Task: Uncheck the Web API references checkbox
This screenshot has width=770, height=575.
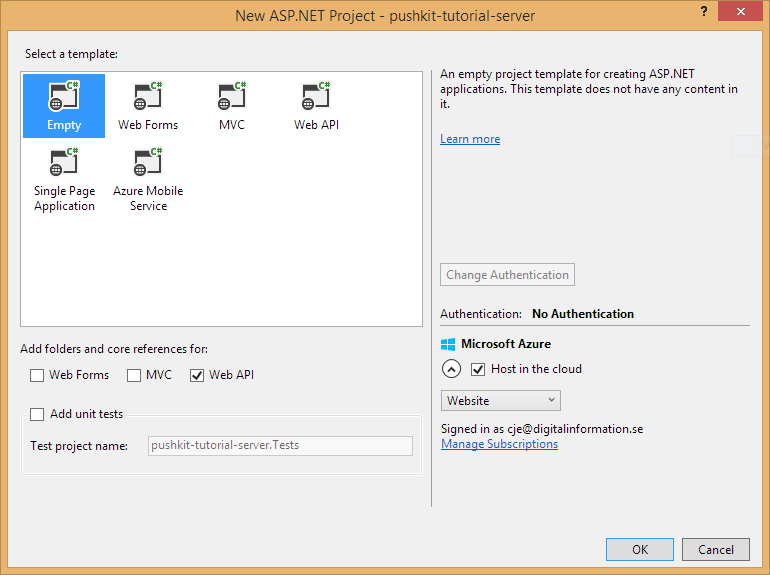Action: [197, 376]
